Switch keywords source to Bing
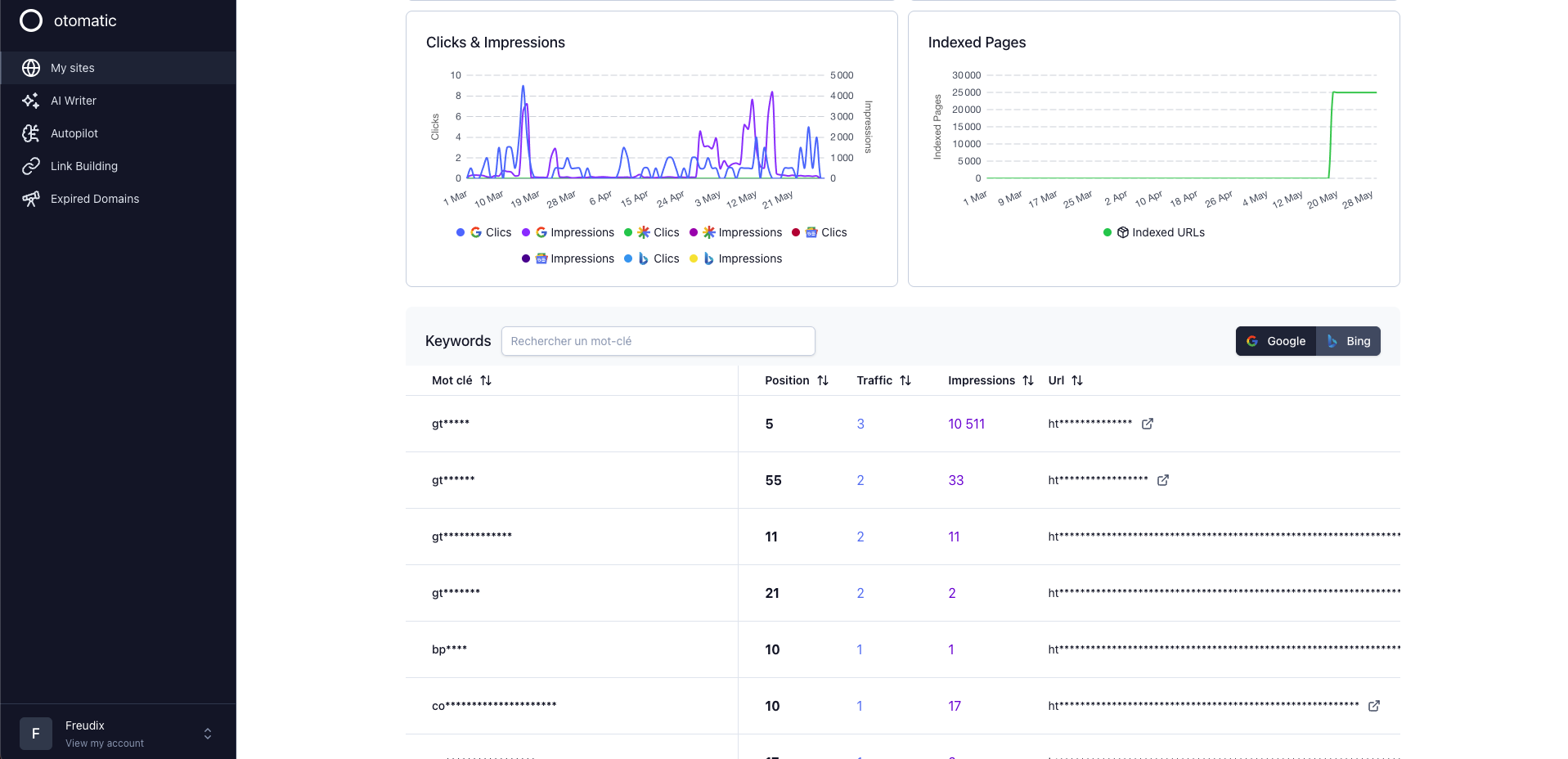The width and height of the screenshot is (1568, 759). (x=1349, y=341)
